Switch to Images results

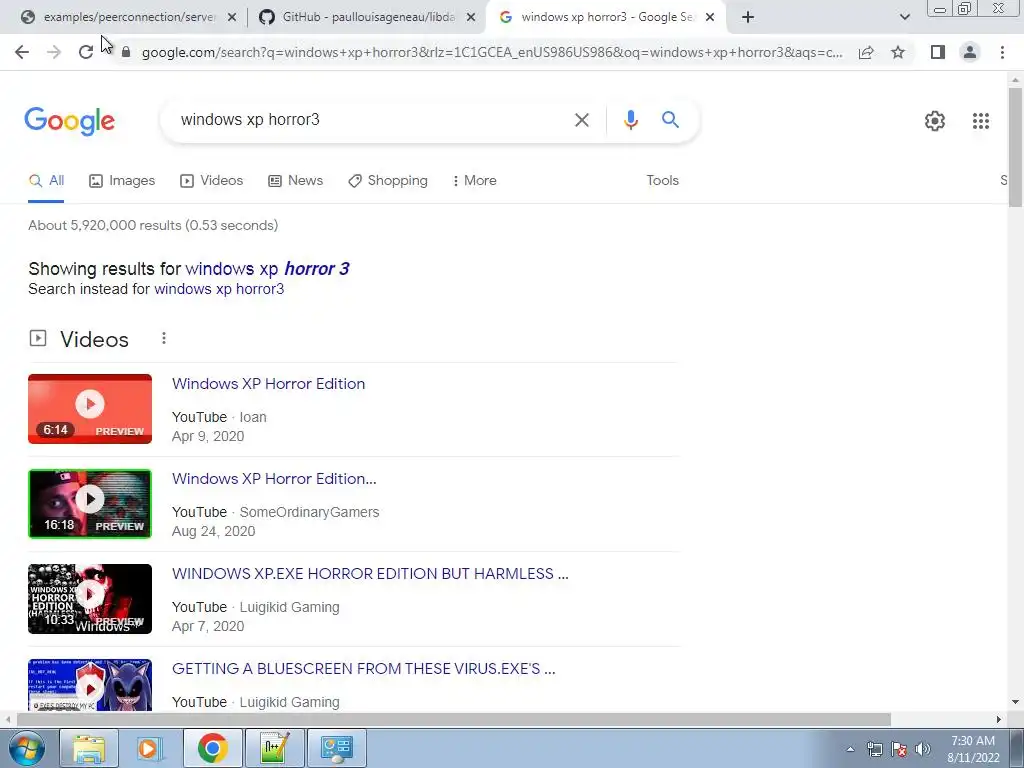[x=122, y=181]
